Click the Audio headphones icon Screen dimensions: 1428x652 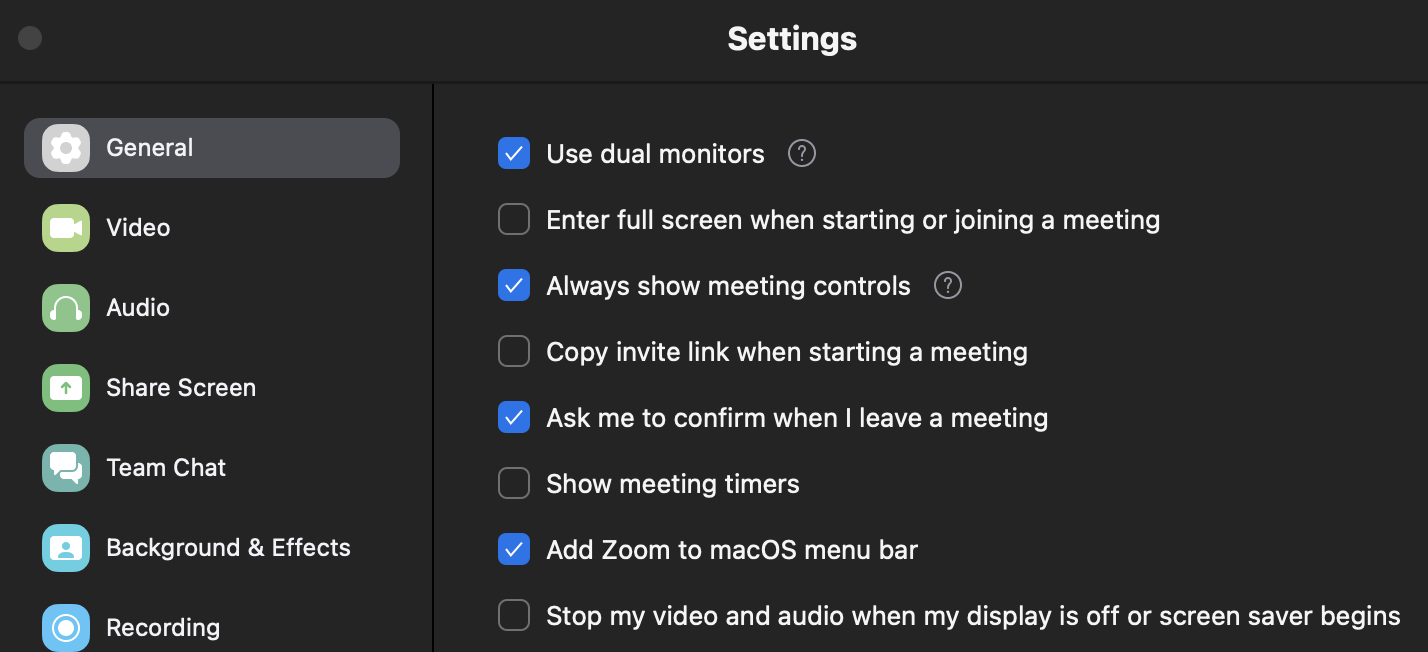point(65,307)
